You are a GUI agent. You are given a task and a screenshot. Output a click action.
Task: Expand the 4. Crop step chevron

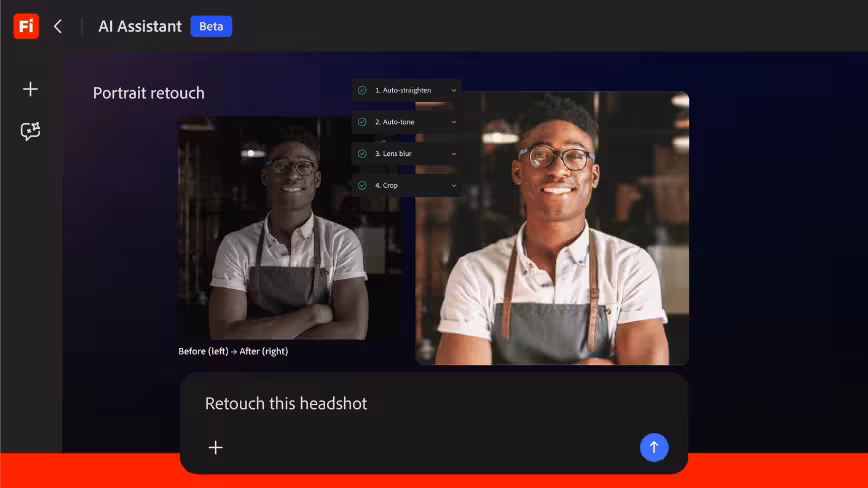coord(453,185)
